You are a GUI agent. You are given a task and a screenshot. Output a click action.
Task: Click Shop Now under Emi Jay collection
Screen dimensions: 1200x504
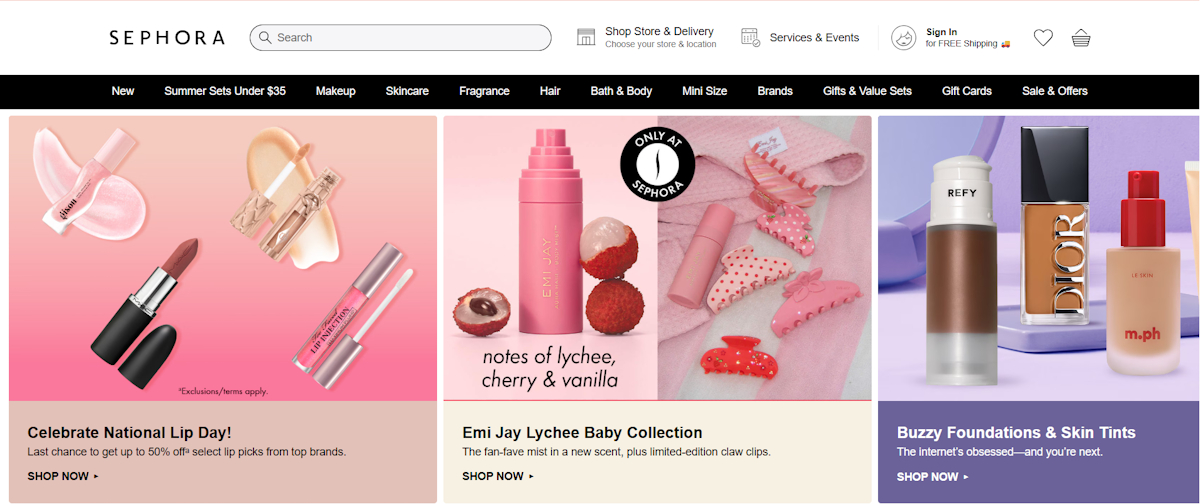click(x=497, y=476)
